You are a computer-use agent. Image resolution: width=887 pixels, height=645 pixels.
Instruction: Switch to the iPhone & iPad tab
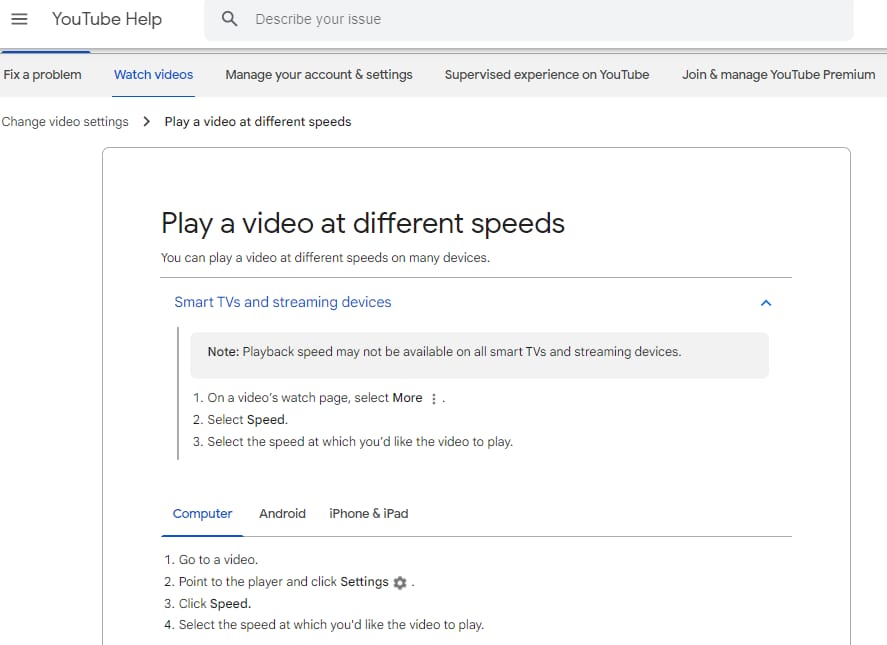point(369,514)
